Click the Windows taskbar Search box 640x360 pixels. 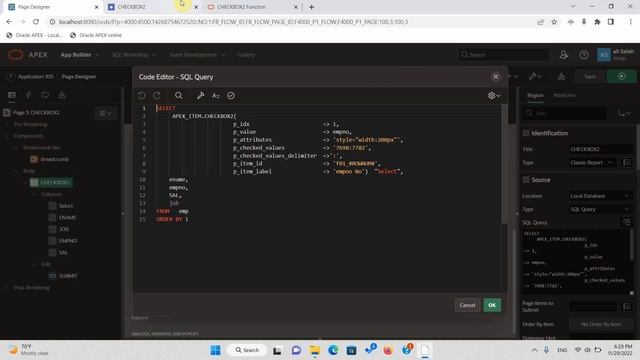pyautogui.click(x=247, y=350)
